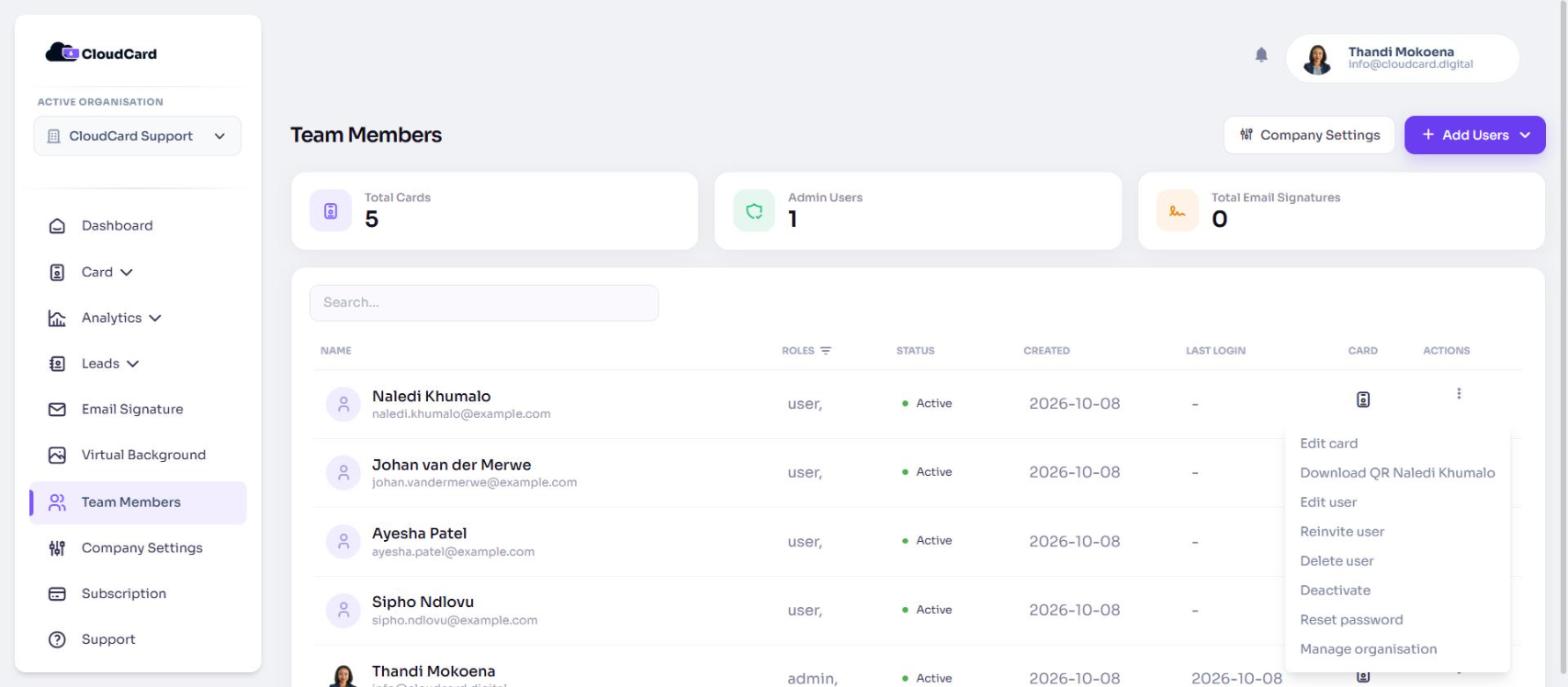Click Ayesha Patel's avatar placeholder
The width and height of the screenshot is (1568, 687).
[x=343, y=541]
